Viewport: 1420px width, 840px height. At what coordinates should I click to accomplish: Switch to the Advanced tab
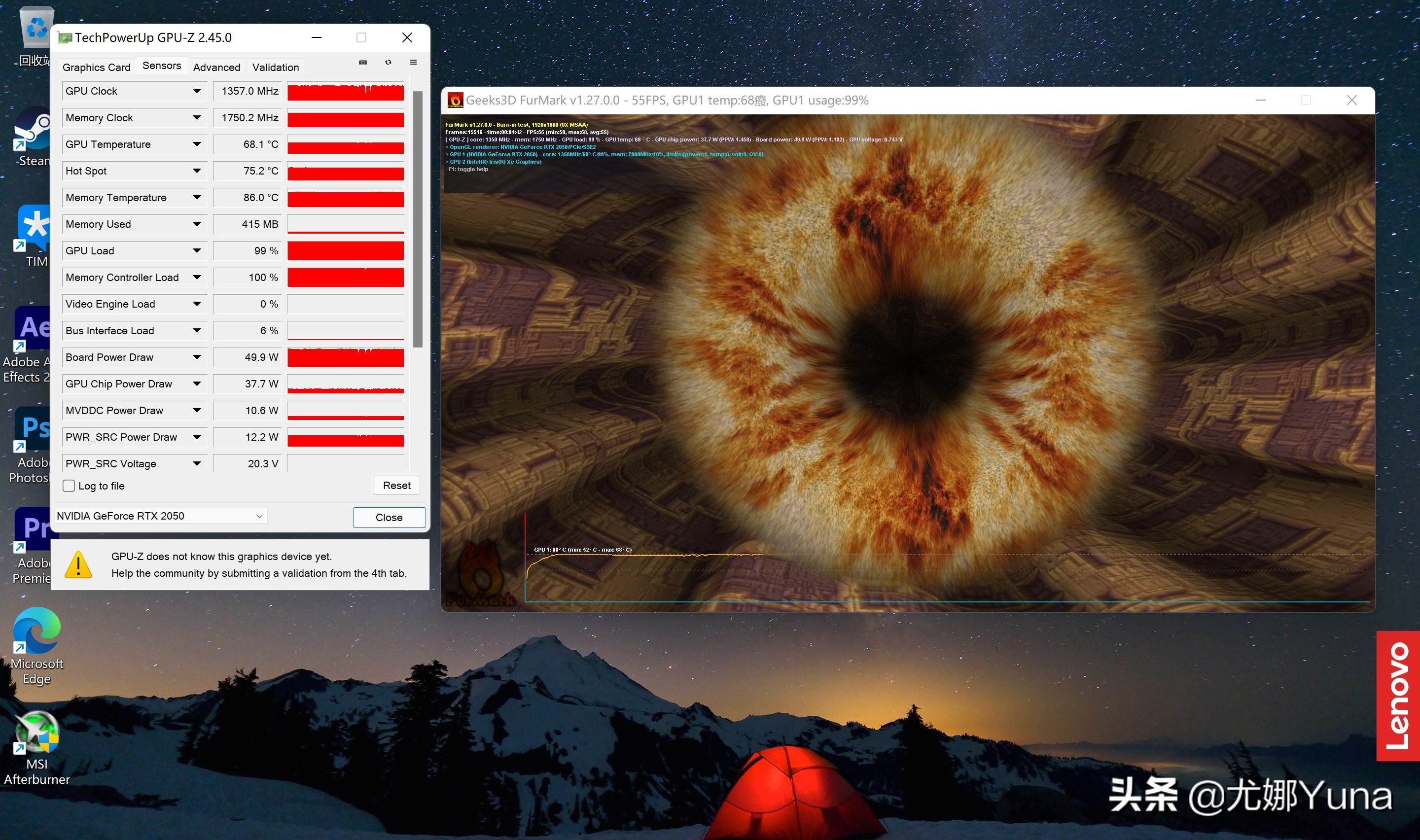217,68
